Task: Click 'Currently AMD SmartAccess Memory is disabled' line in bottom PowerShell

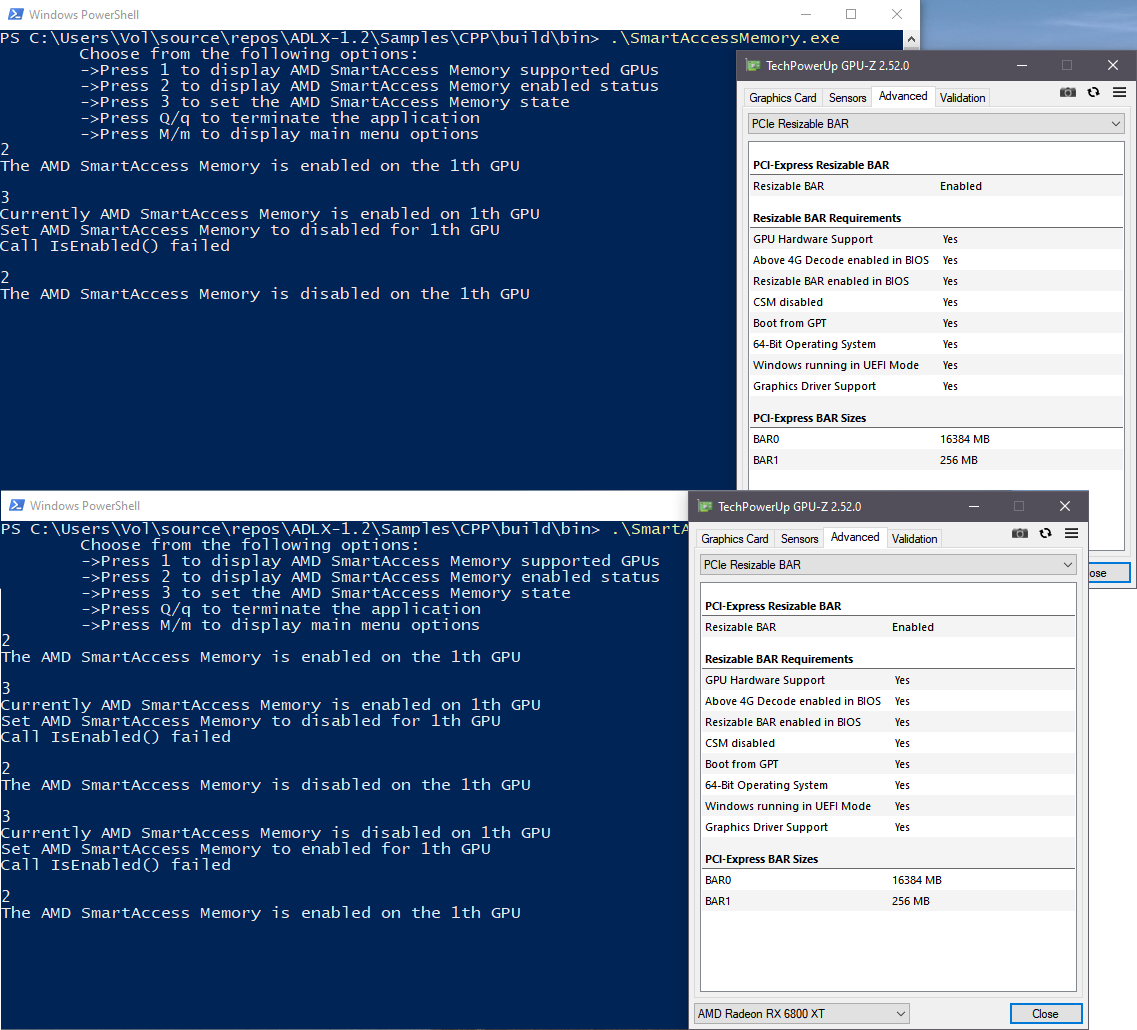Action: [276, 833]
